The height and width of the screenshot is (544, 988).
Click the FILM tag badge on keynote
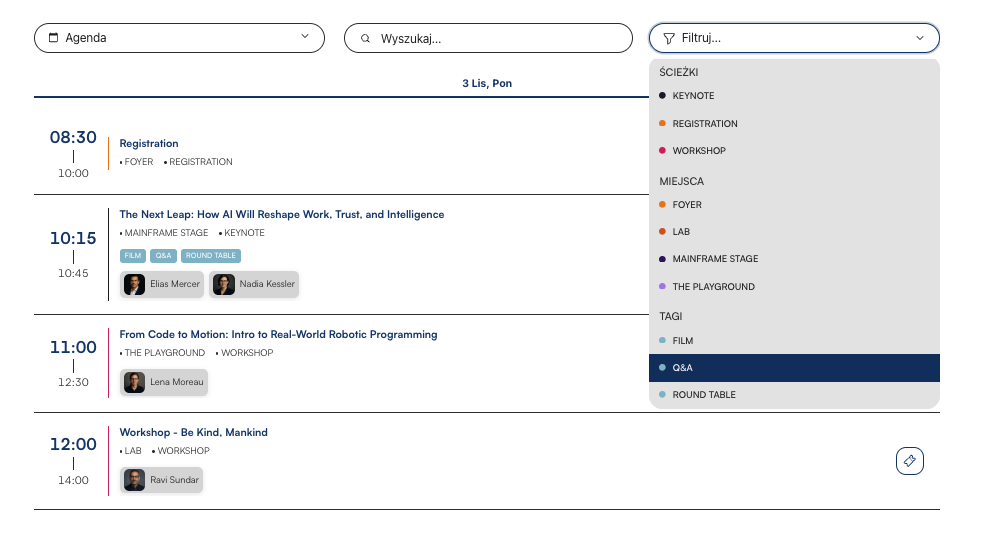coord(133,256)
